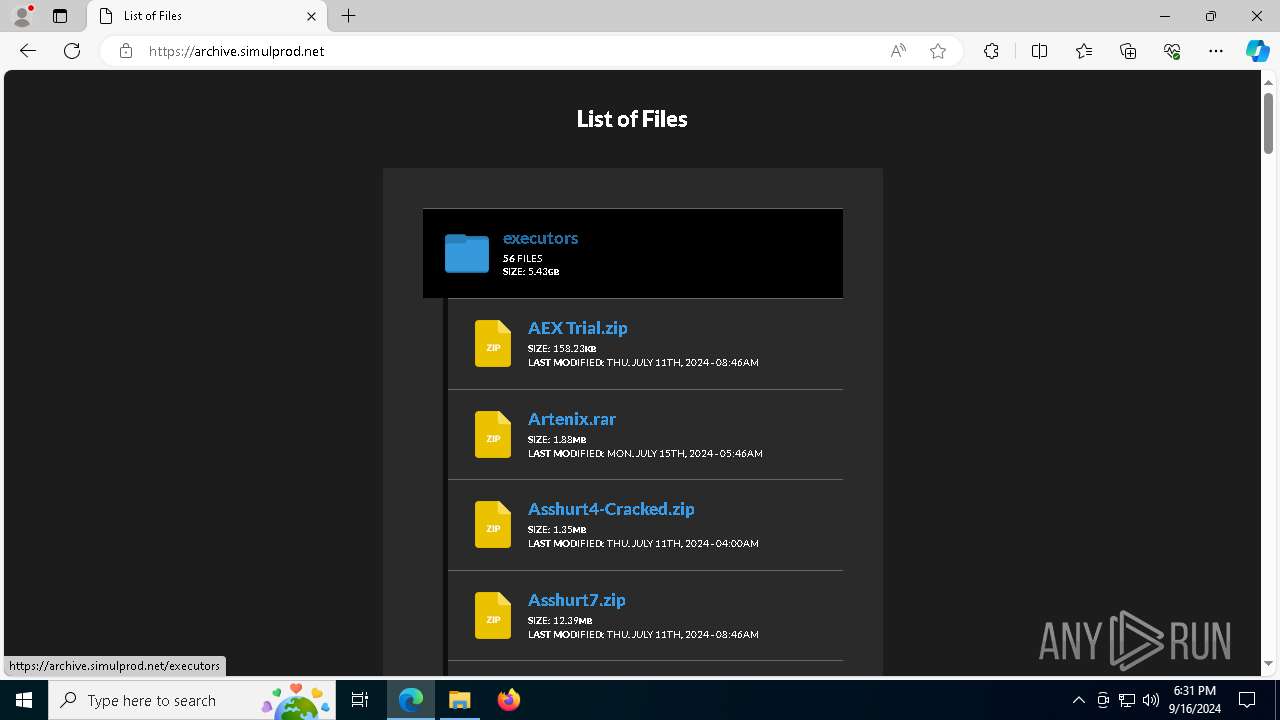Screen dimensions: 1280x720
Task: Select the List of Files tab
Action: (207, 16)
